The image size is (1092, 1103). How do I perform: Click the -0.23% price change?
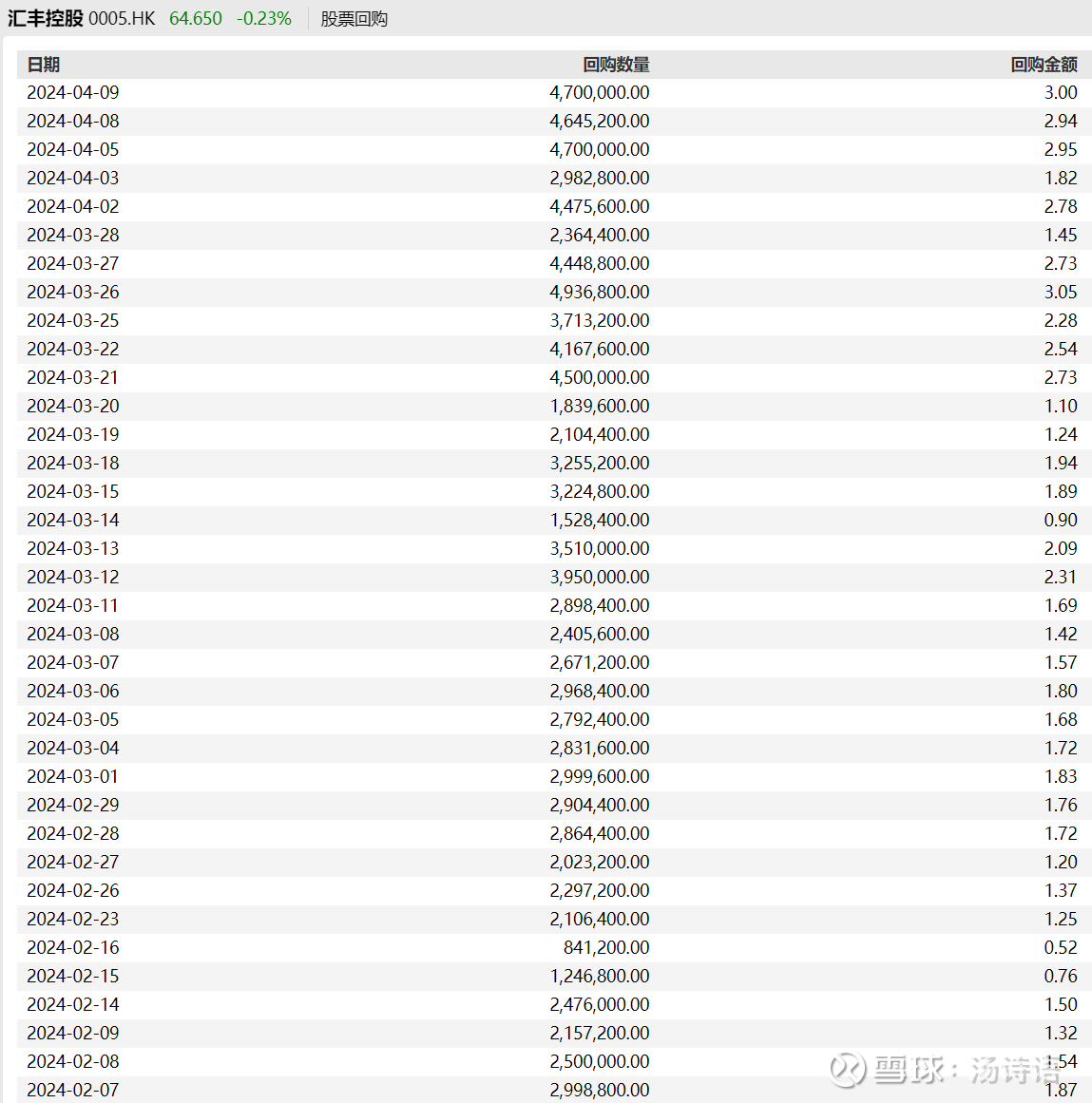coord(264,19)
